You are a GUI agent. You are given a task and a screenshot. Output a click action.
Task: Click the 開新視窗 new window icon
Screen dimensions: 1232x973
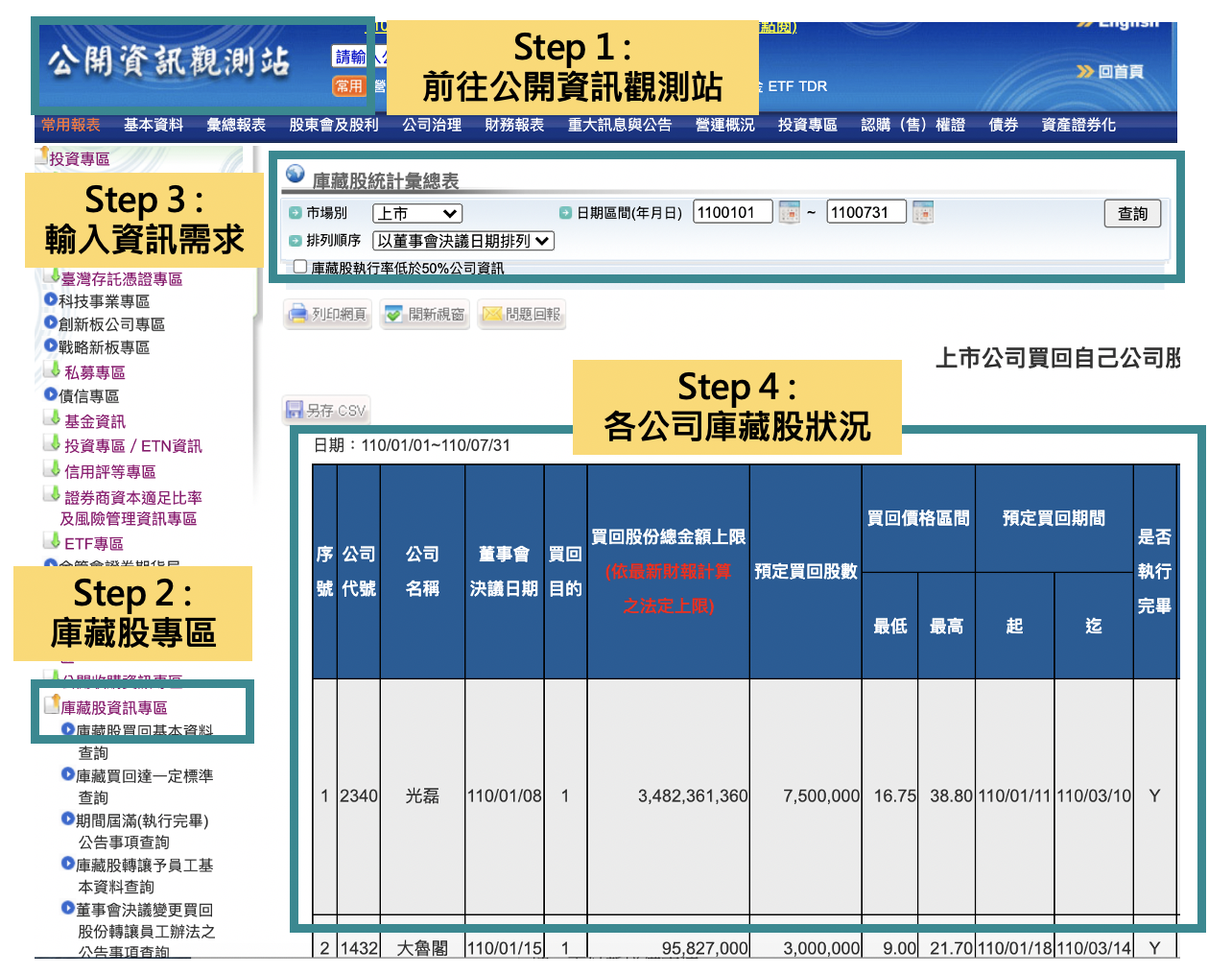pos(394,314)
